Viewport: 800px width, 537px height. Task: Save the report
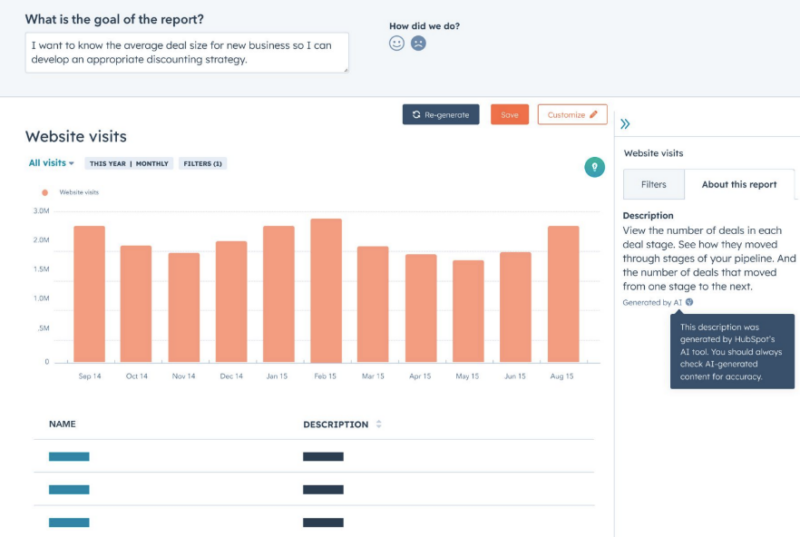pos(509,115)
